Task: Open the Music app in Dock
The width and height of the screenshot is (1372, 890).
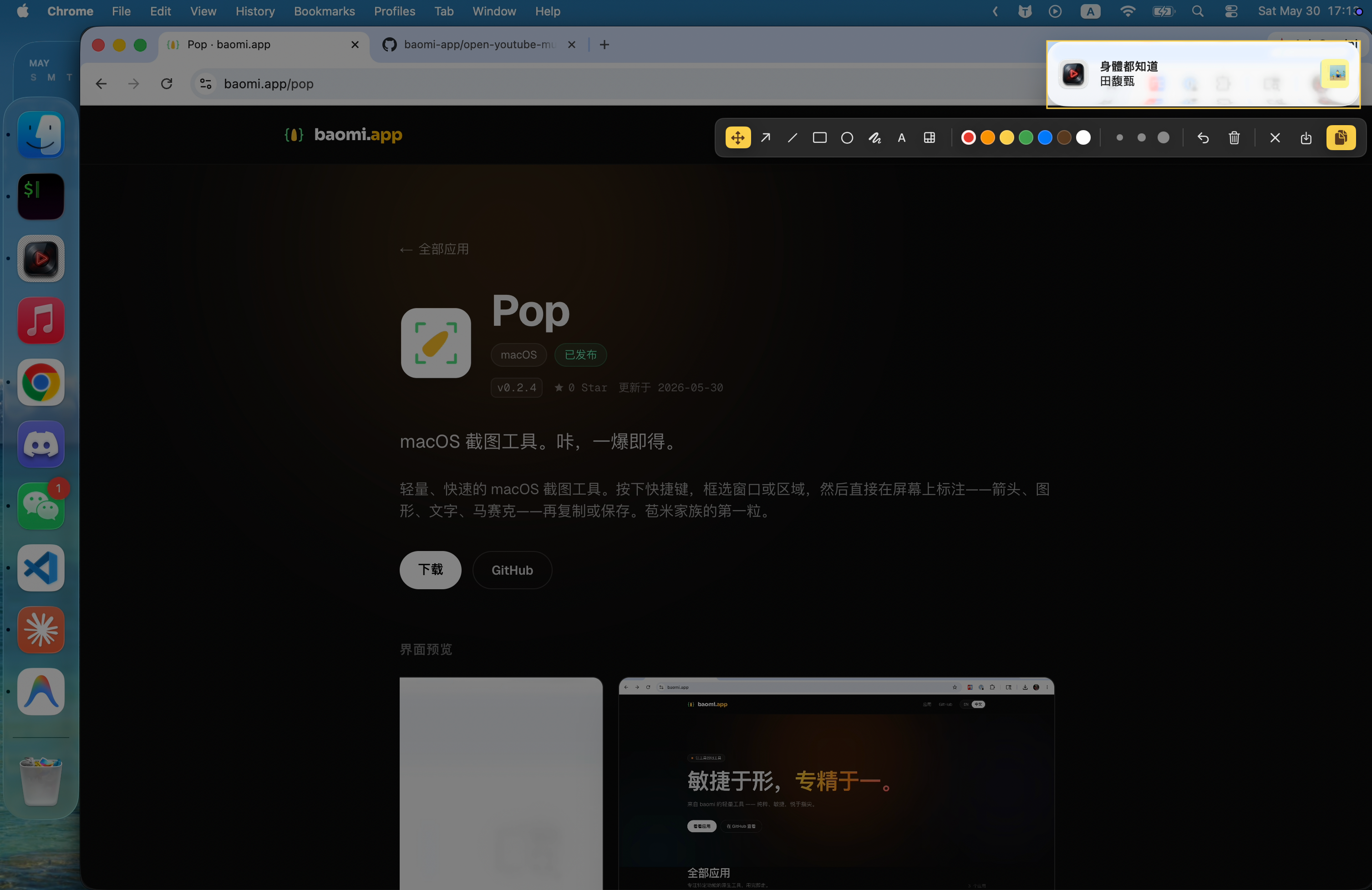Action: coord(41,320)
